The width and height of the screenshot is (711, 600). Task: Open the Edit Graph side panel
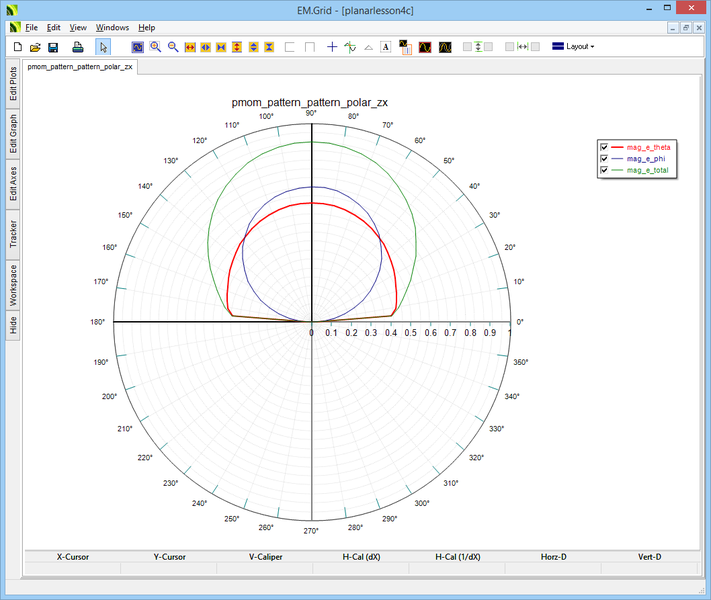pos(13,133)
